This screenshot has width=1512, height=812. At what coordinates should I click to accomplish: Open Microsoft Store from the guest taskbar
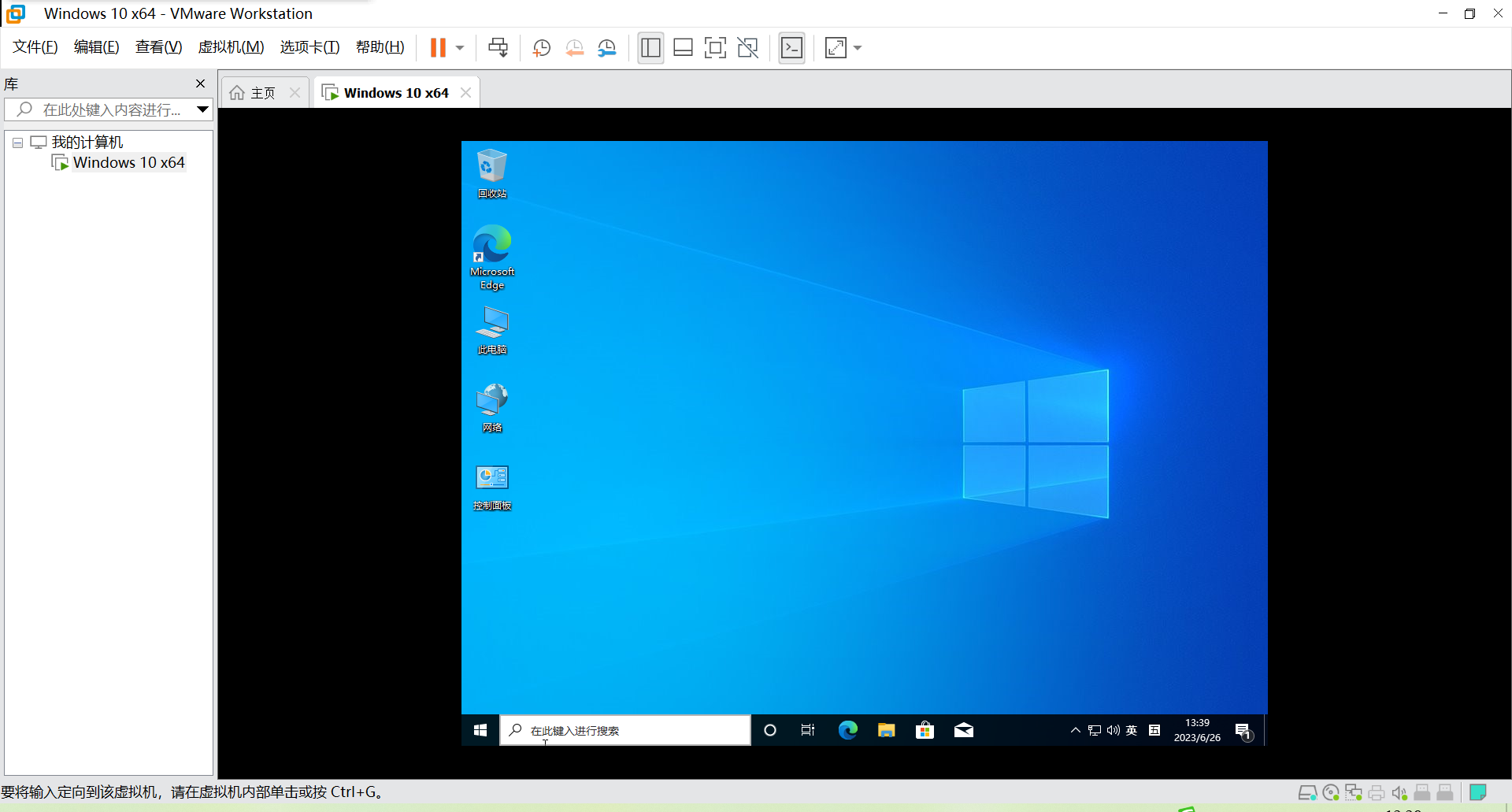925,730
